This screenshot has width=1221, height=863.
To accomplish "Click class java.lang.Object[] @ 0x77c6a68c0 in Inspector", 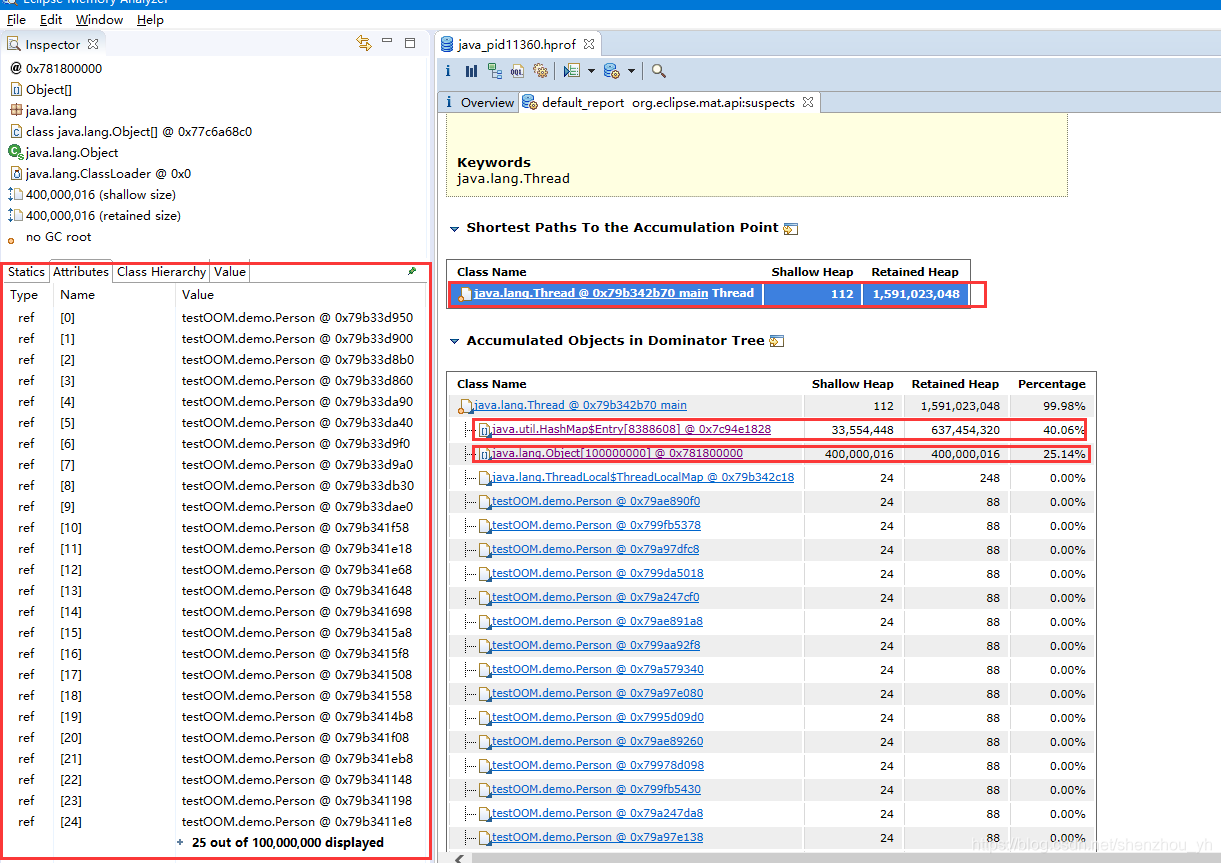I will point(139,131).
